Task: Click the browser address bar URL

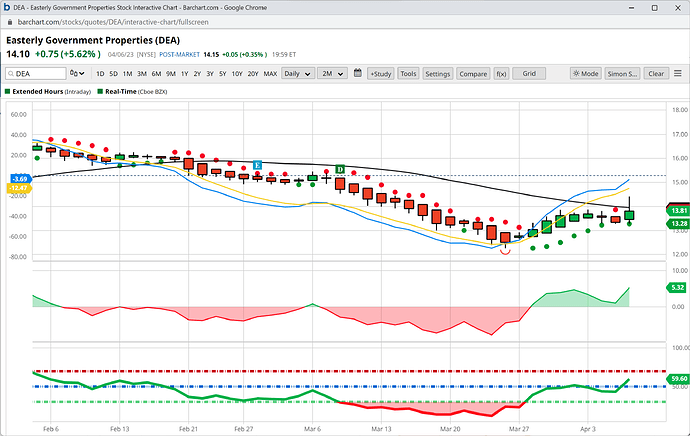Action: [113, 22]
